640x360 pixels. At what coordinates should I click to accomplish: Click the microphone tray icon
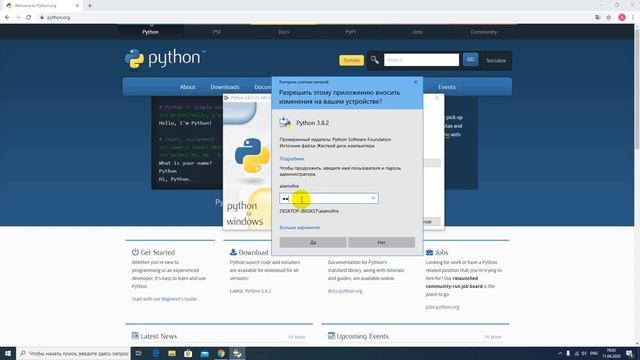(x=568, y=353)
